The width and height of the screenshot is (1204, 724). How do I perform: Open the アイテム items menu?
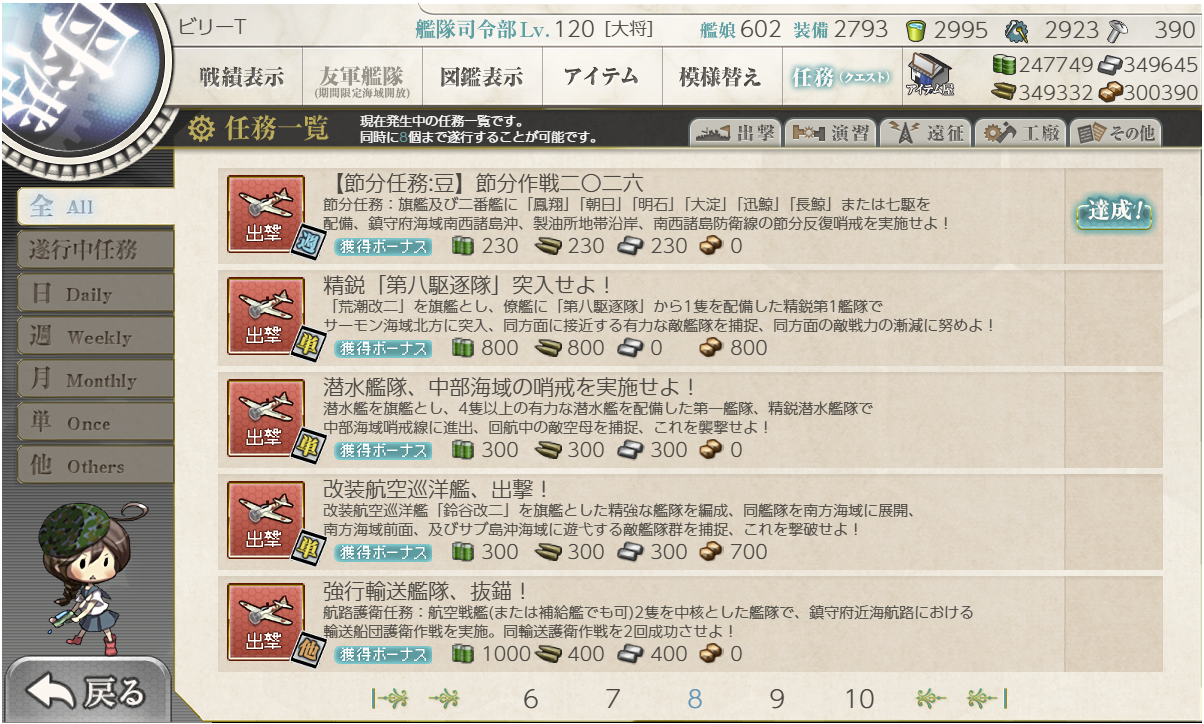(600, 77)
